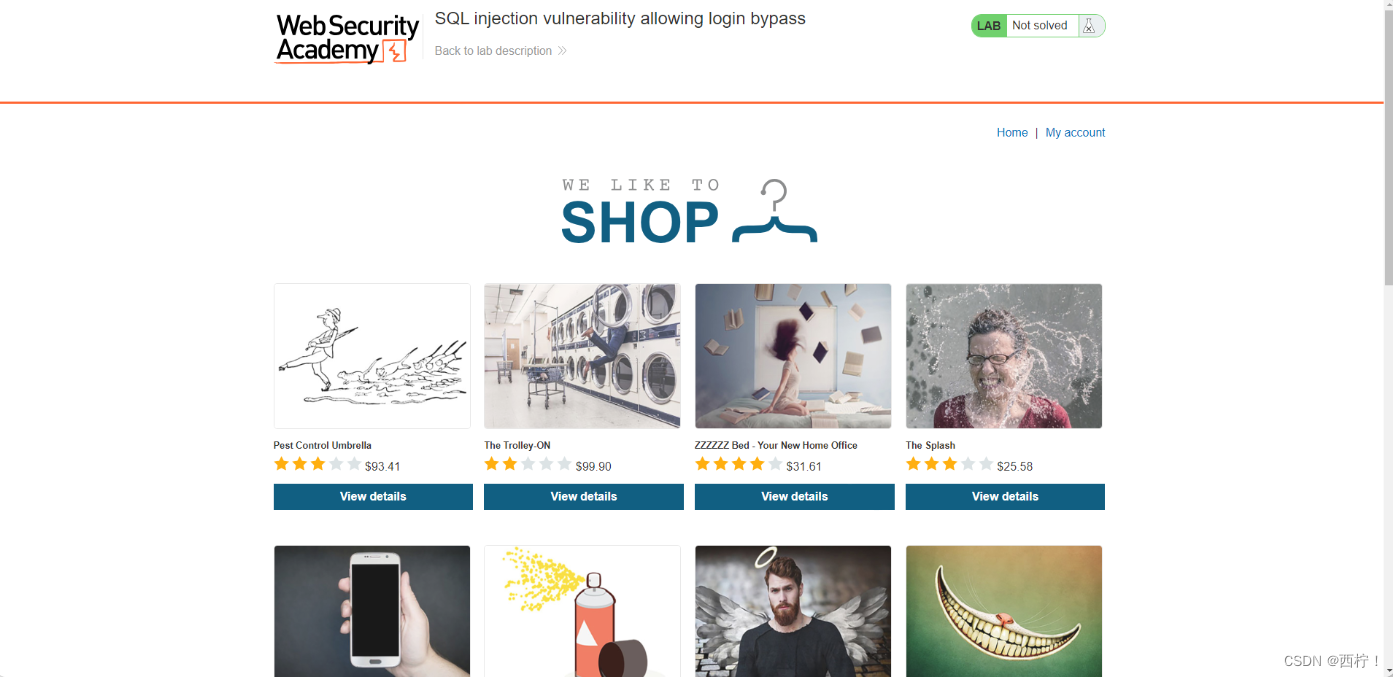
Task: Click the star rating of Pest Control Umbrella
Action: [318, 465]
